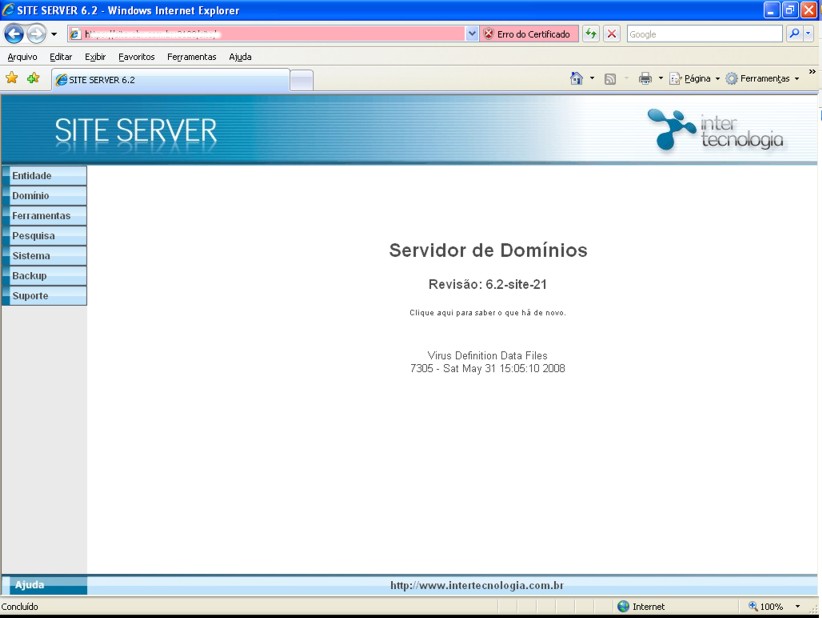Click the Print icon

click(645, 79)
